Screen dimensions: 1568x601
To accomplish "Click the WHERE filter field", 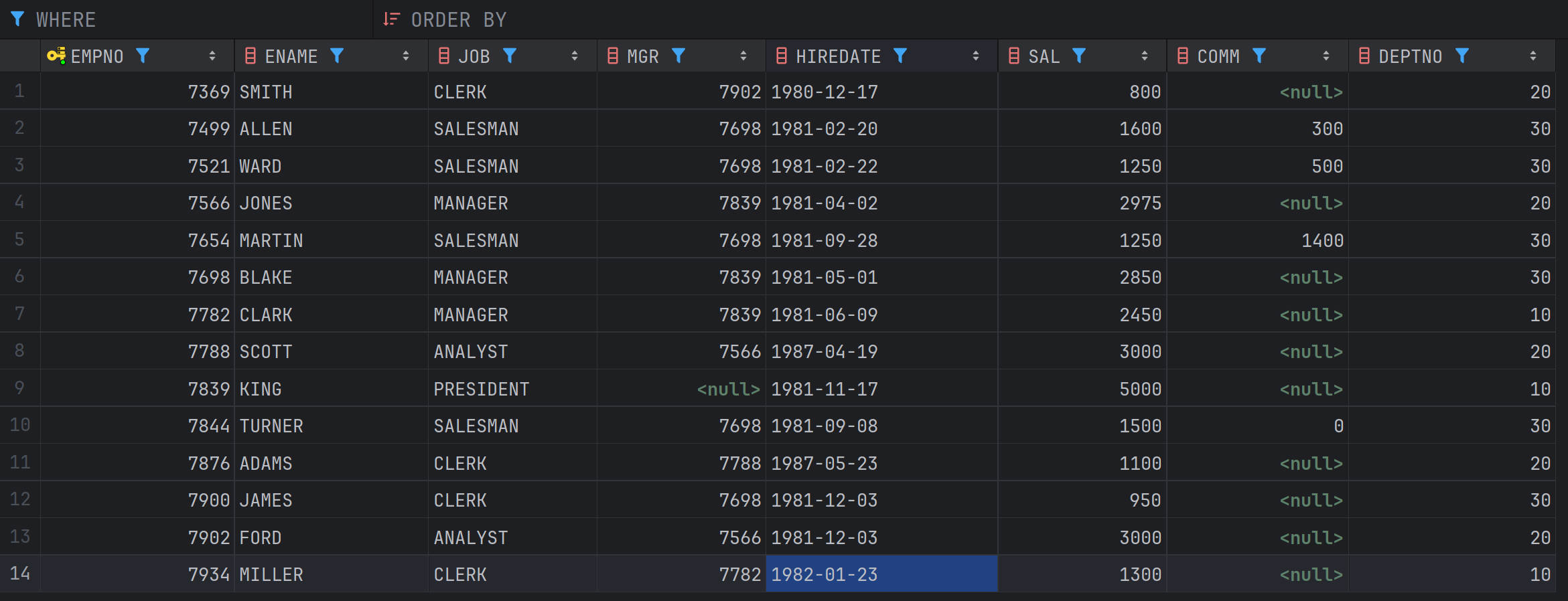I will 201,20.
